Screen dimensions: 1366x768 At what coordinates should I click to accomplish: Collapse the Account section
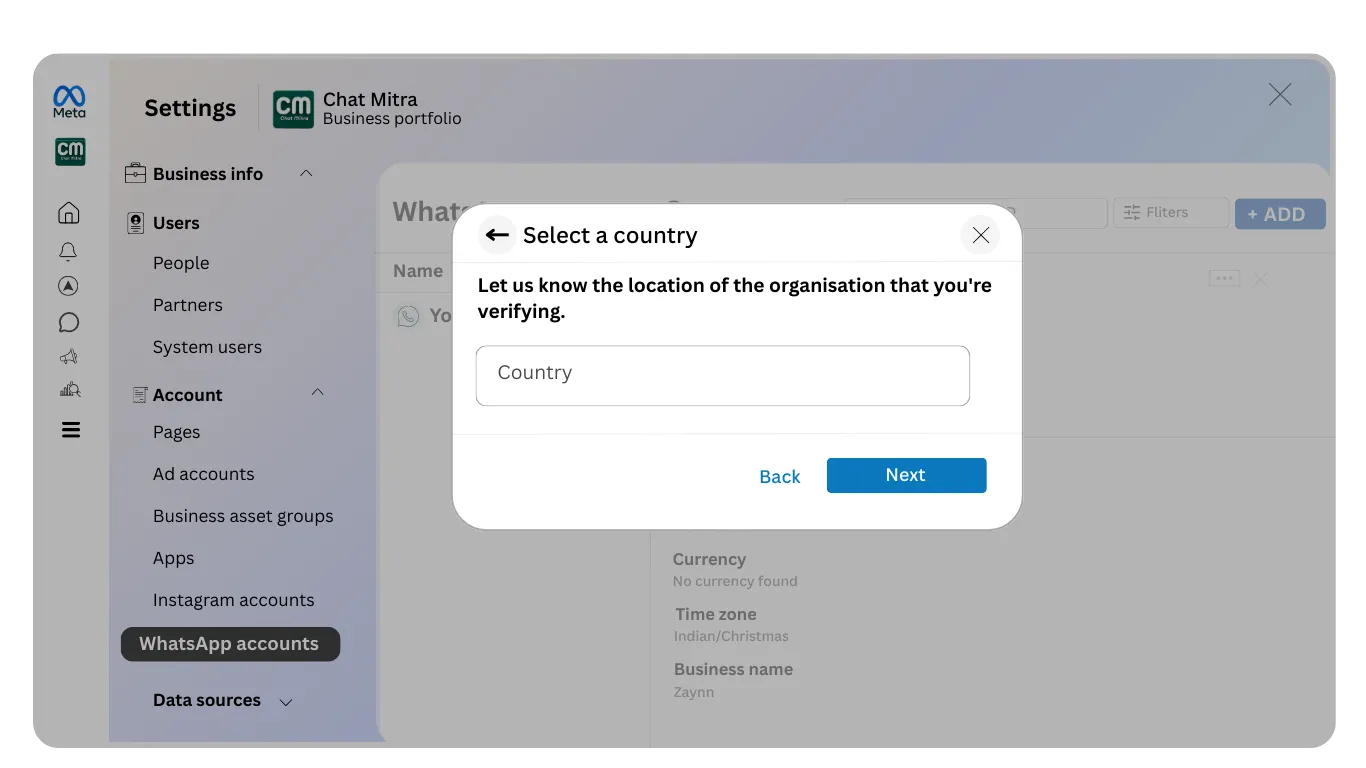pos(317,393)
